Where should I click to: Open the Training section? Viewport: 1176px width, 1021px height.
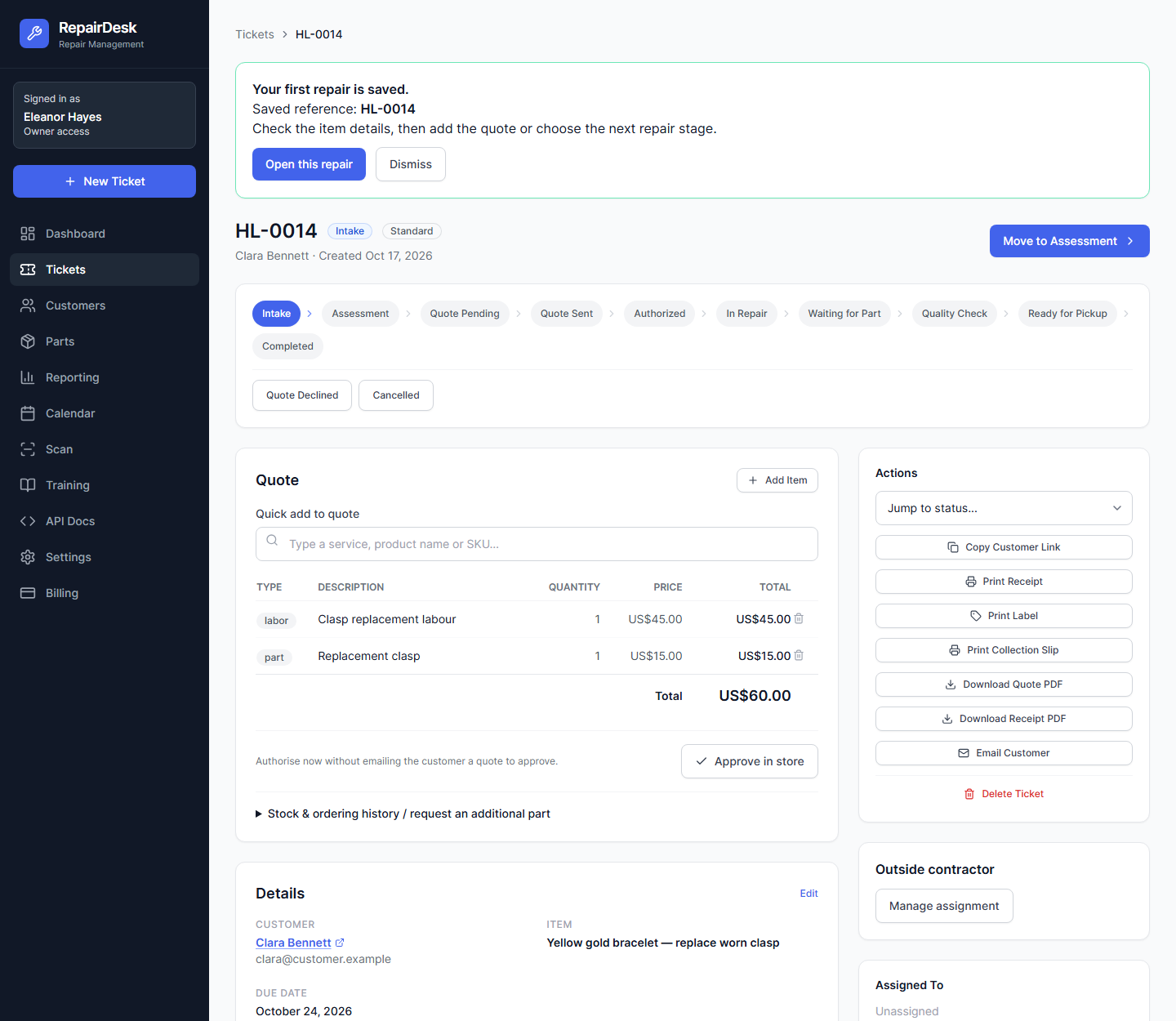[105, 485]
